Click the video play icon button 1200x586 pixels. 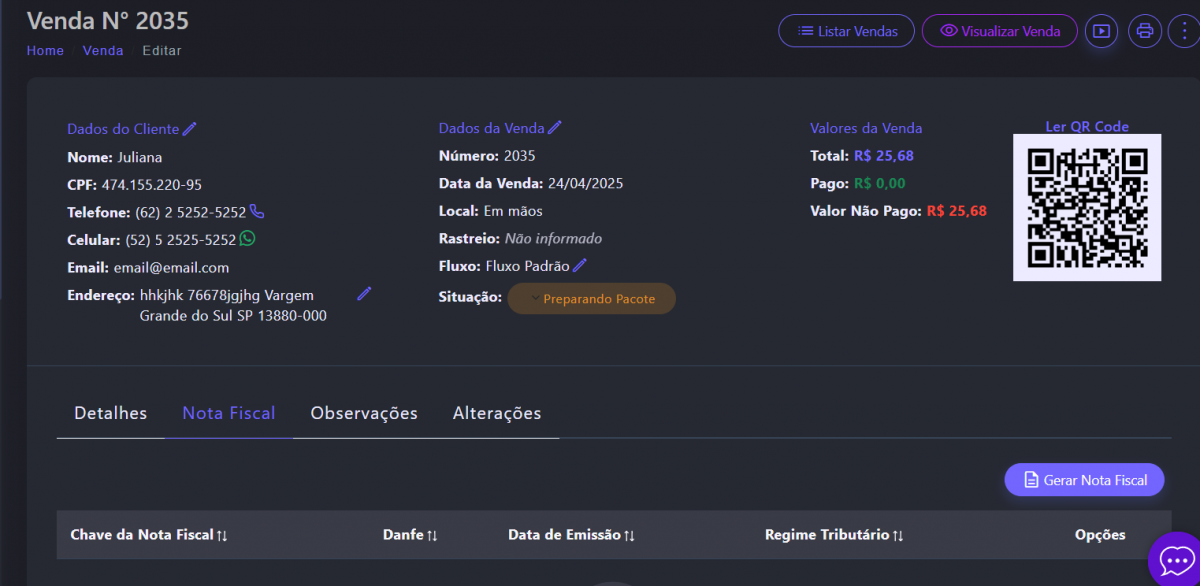tap(1101, 31)
